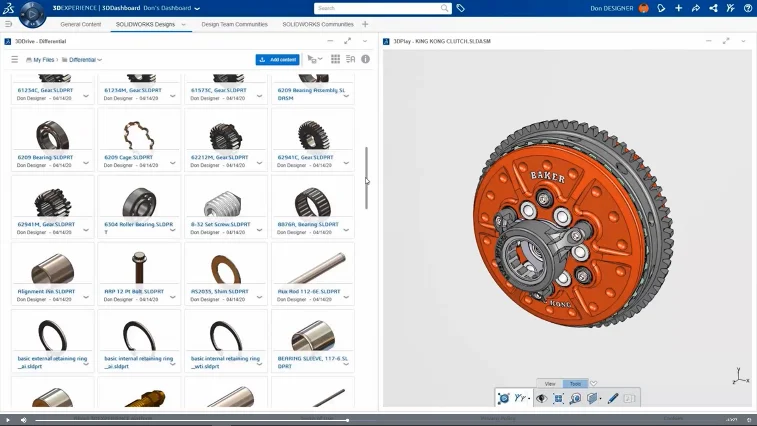Select the View tab in 3DPlay toolbar
The height and width of the screenshot is (426, 757).
click(550, 384)
